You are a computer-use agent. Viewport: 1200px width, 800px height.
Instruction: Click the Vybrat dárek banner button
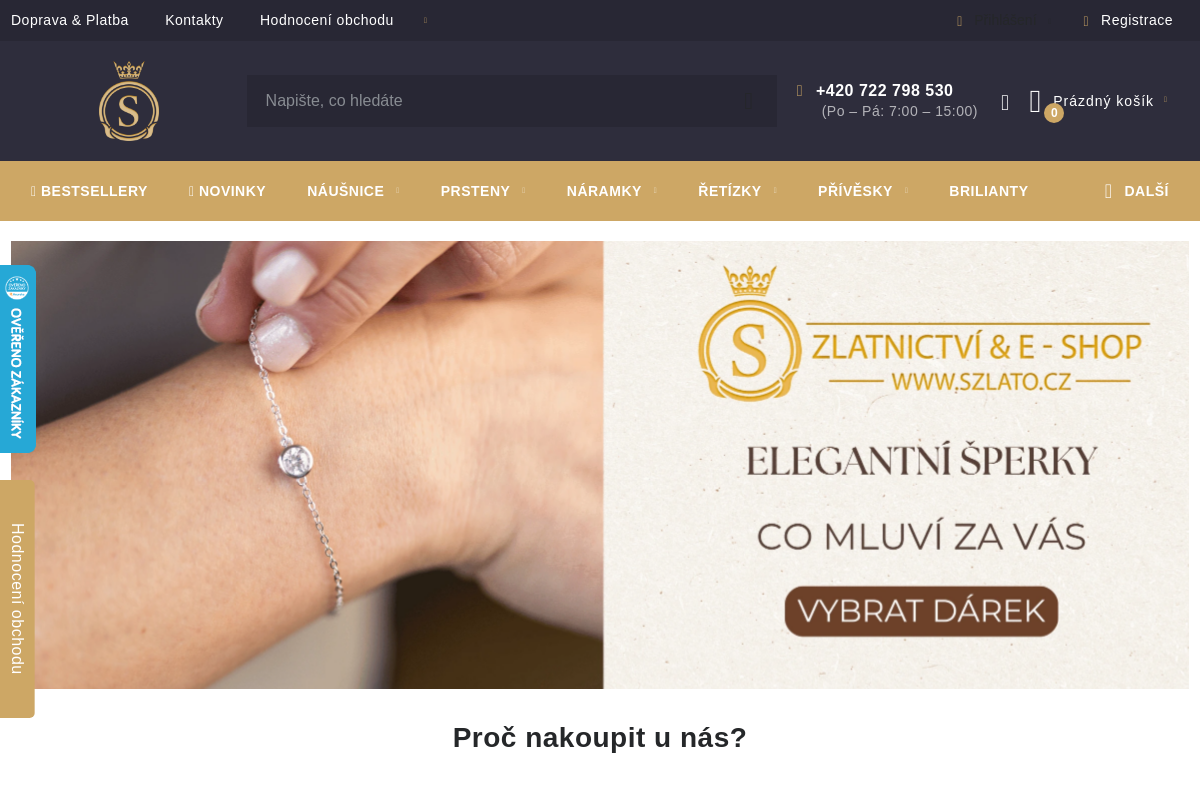[921, 611]
